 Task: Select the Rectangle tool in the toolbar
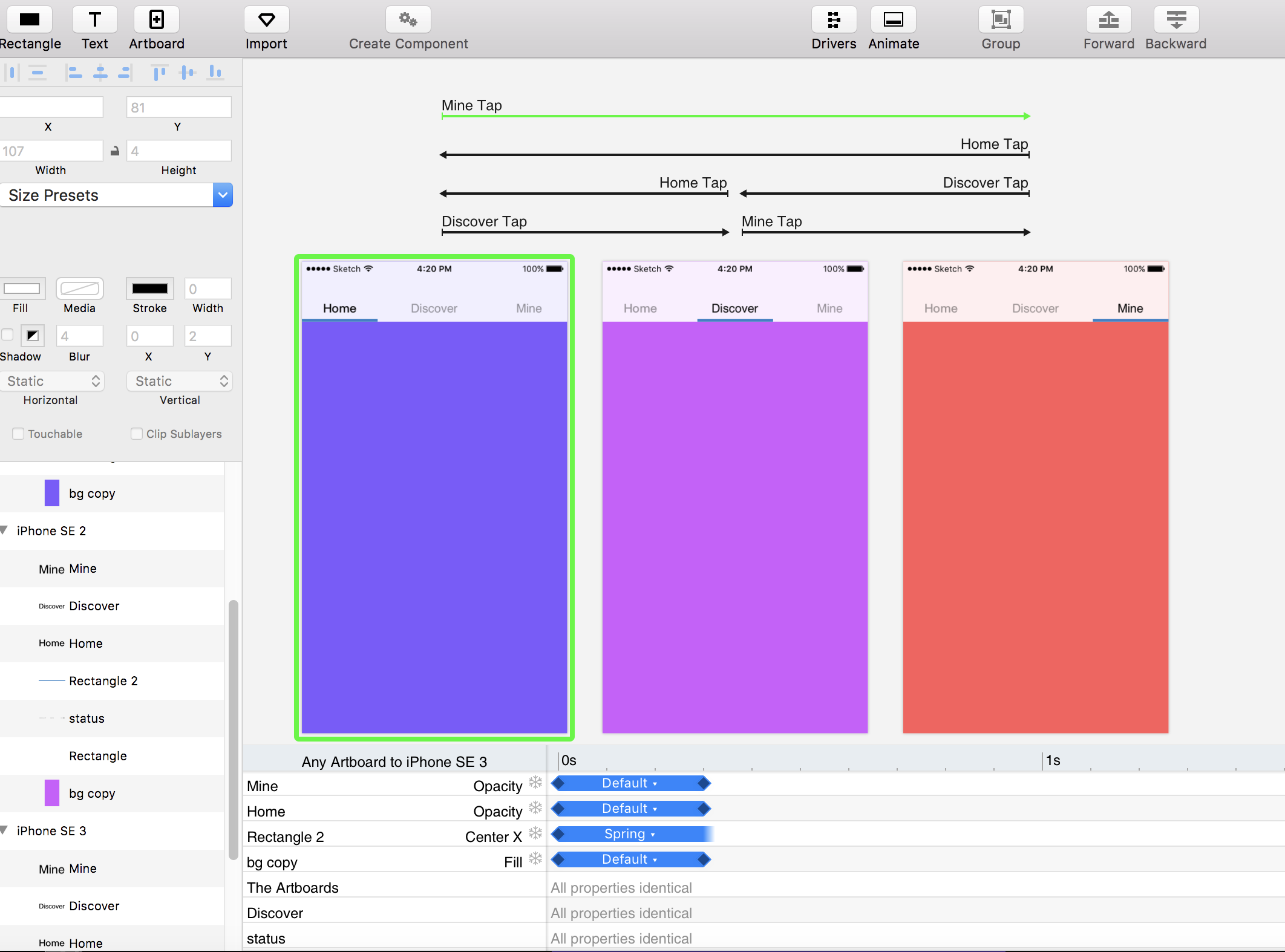29,20
